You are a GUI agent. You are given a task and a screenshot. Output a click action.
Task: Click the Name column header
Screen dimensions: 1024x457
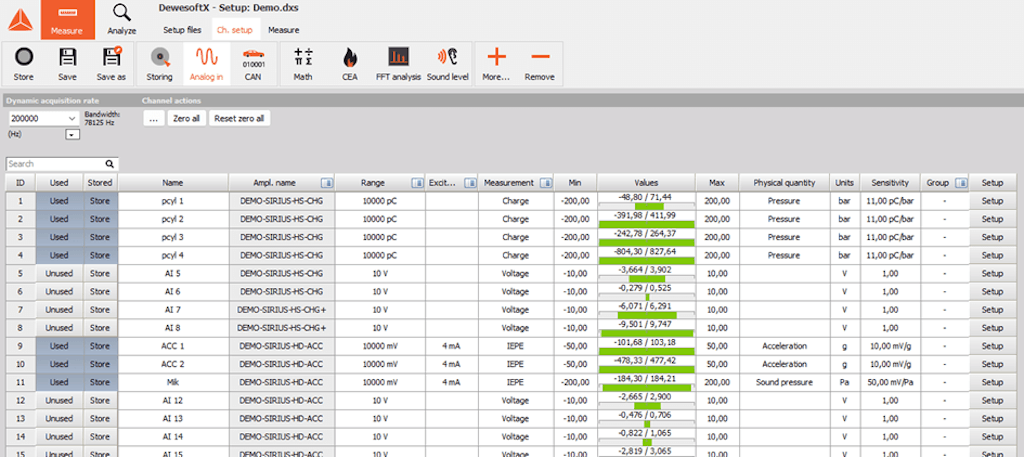tap(173, 183)
